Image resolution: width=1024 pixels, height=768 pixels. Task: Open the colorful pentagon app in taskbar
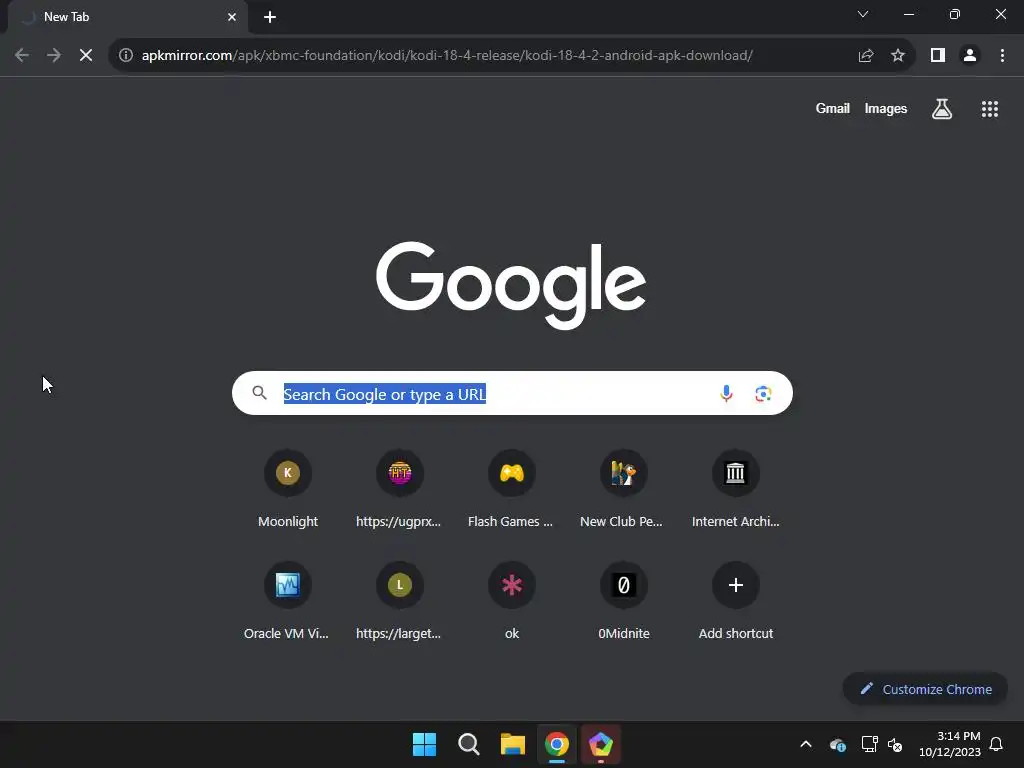[601, 744]
